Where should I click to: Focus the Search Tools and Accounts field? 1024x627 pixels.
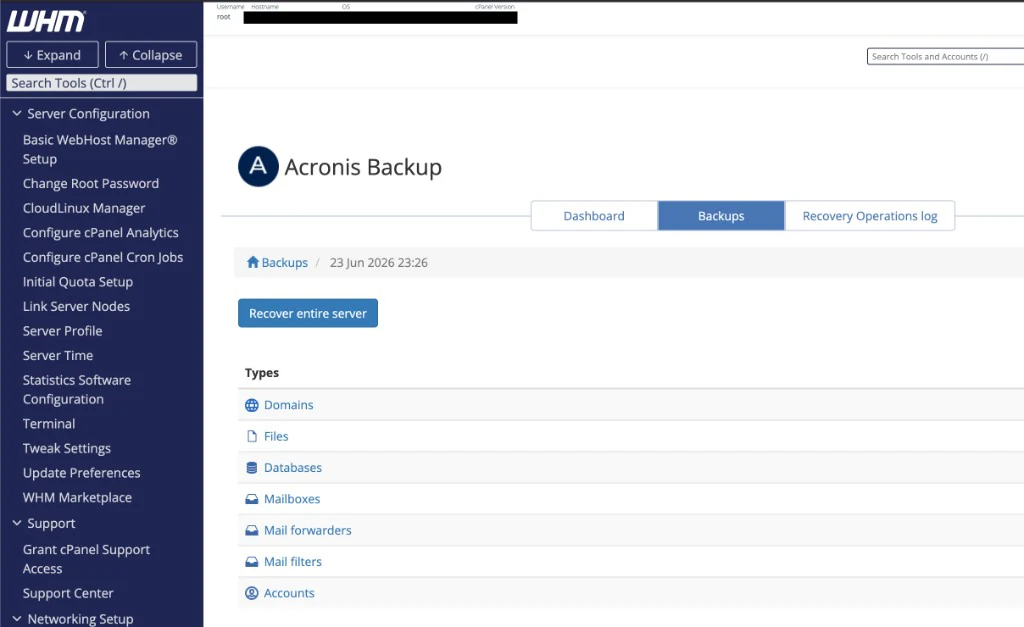(x=945, y=57)
